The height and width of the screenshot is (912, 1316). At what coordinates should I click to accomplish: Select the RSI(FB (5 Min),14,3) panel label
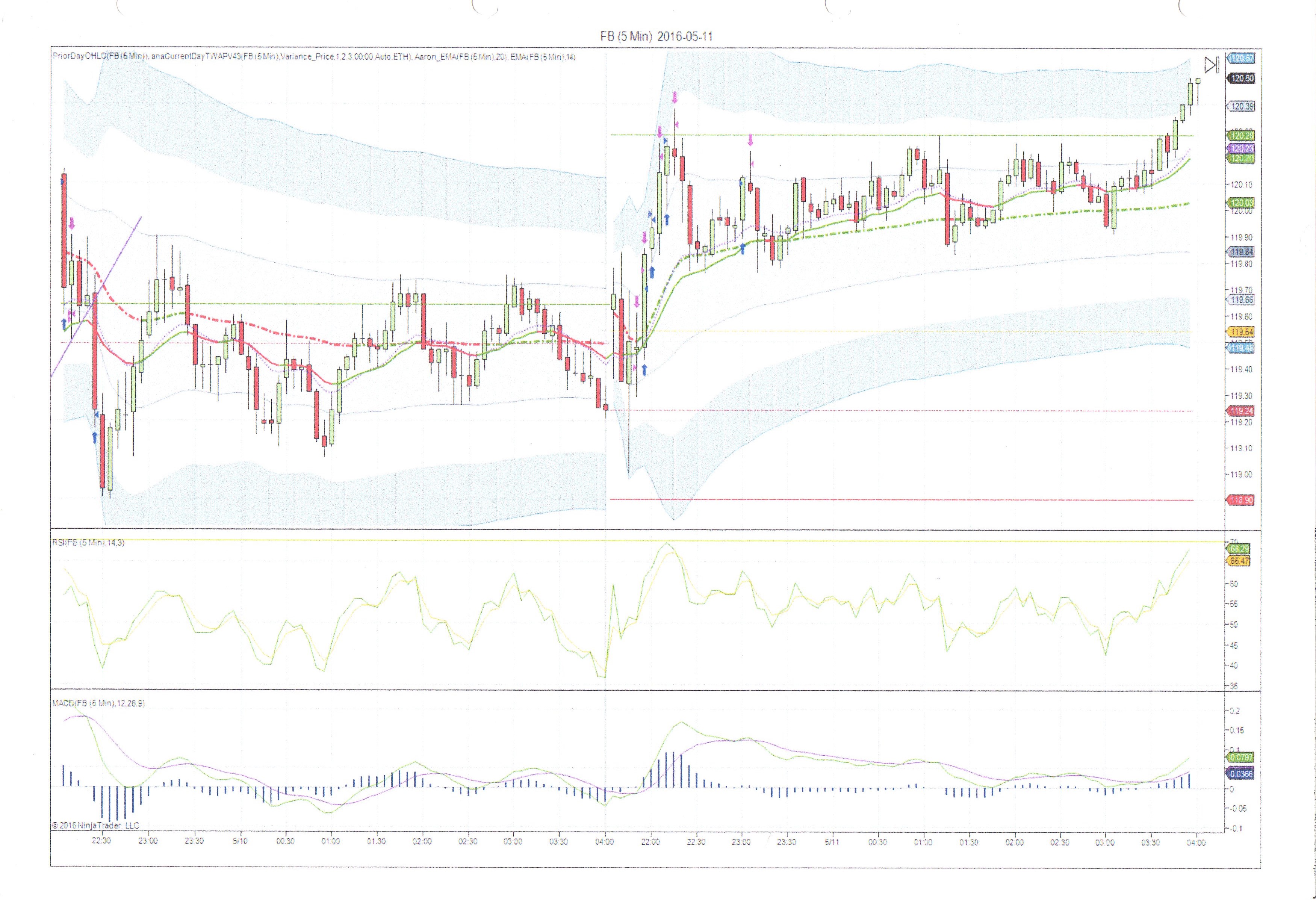point(88,542)
